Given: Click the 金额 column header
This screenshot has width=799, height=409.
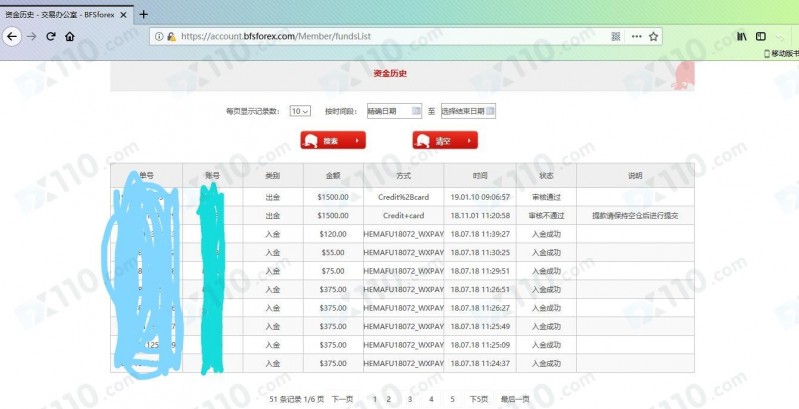Looking at the screenshot, I should pos(333,176).
